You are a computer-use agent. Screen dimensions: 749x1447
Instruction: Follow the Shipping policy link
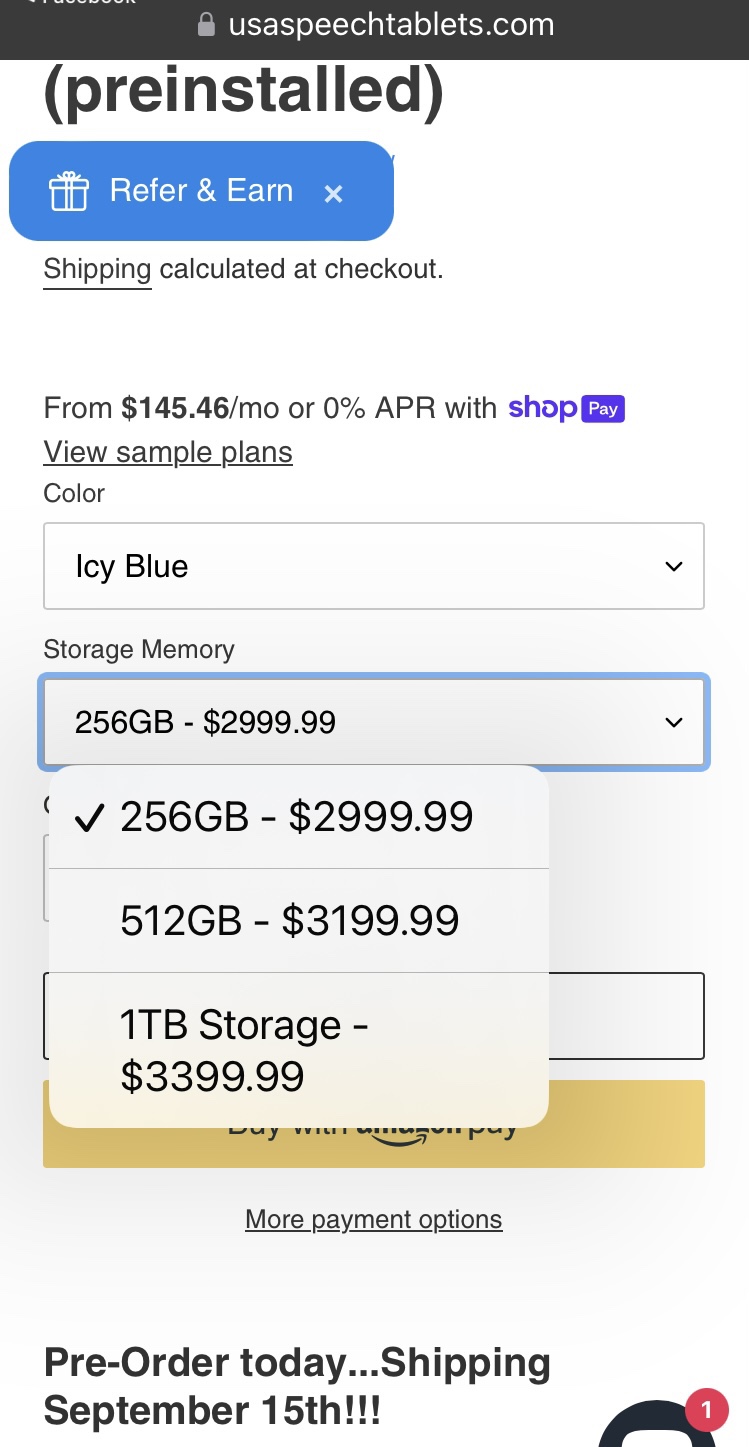click(x=97, y=269)
